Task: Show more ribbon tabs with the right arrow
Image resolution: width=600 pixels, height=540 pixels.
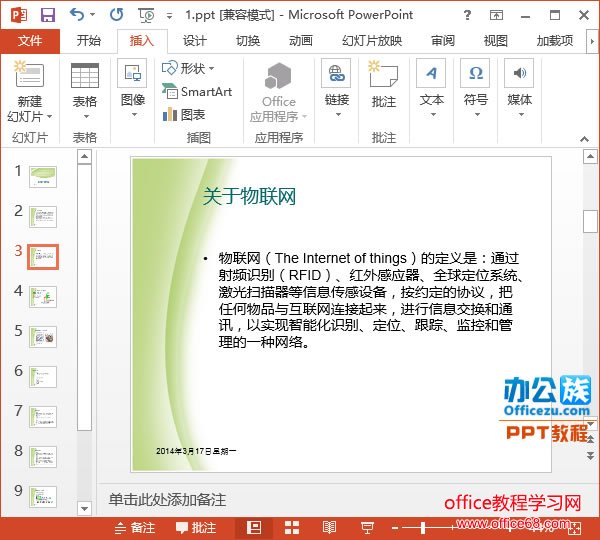Action: (592, 41)
